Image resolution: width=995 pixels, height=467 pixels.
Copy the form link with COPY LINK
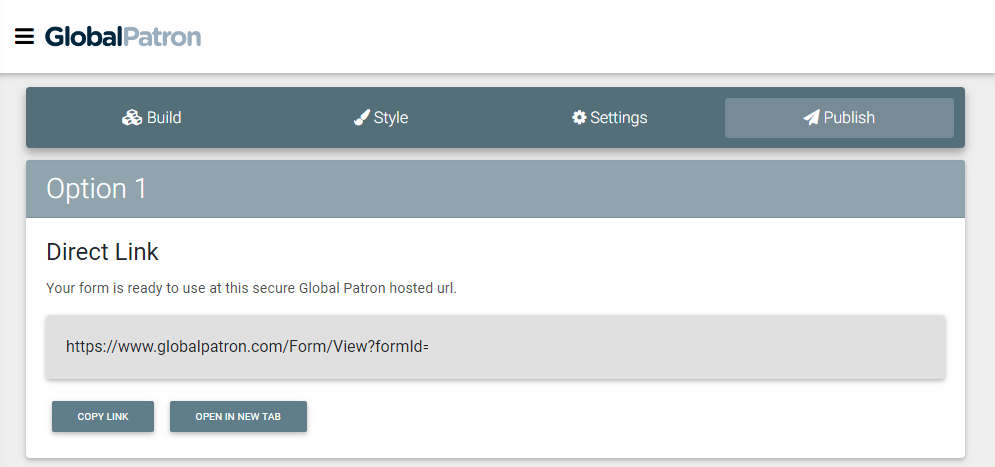[x=103, y=416]
